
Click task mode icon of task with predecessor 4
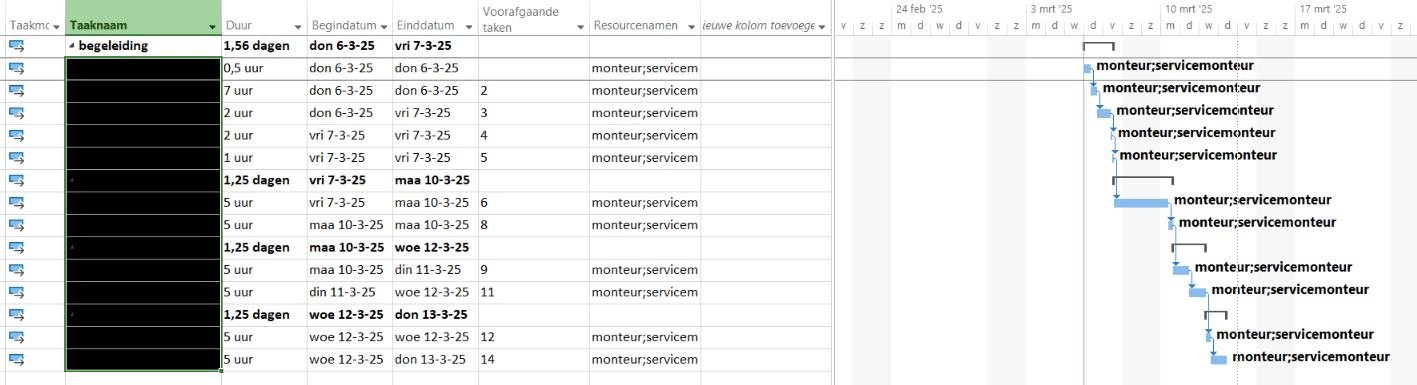(x=17, y=135)
